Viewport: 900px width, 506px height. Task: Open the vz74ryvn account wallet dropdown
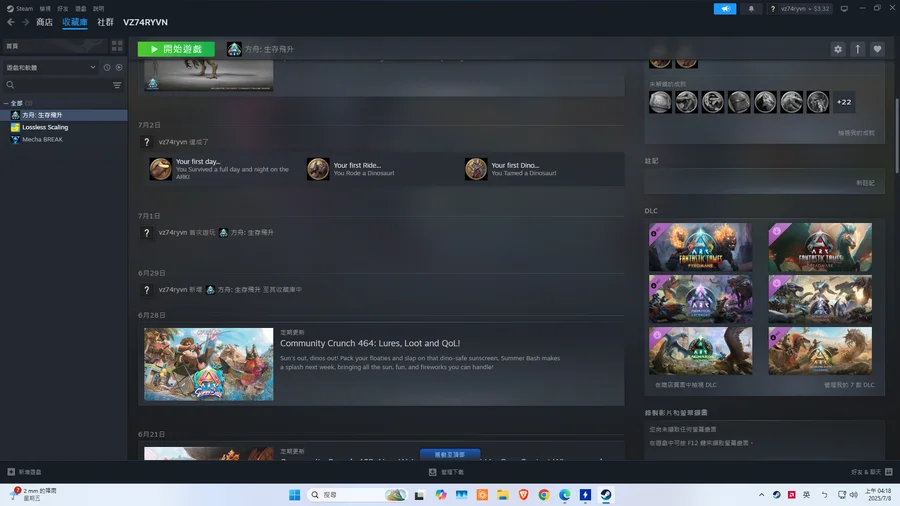(x=804, y=9)
